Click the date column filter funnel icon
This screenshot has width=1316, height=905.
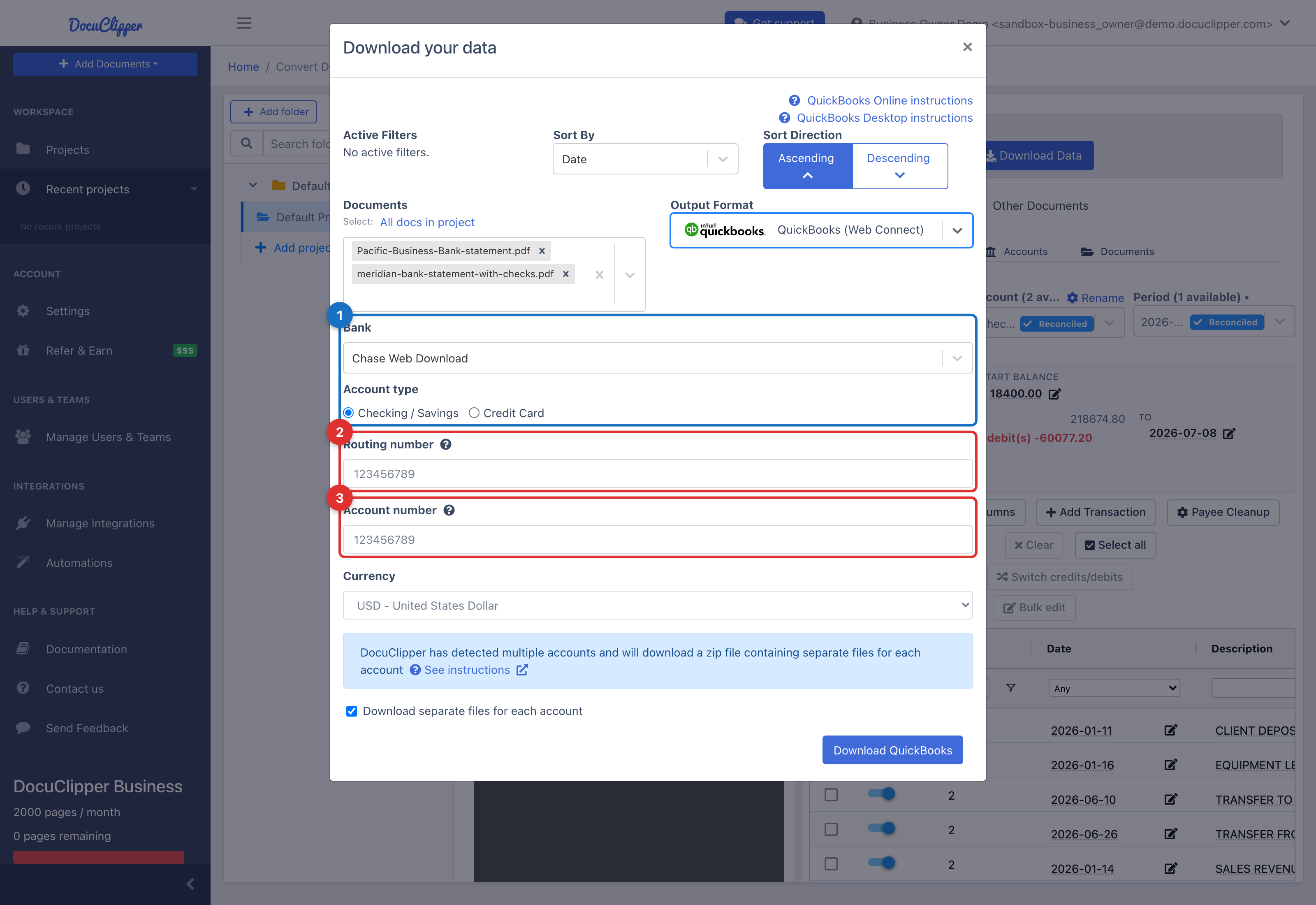[1010, 688]
